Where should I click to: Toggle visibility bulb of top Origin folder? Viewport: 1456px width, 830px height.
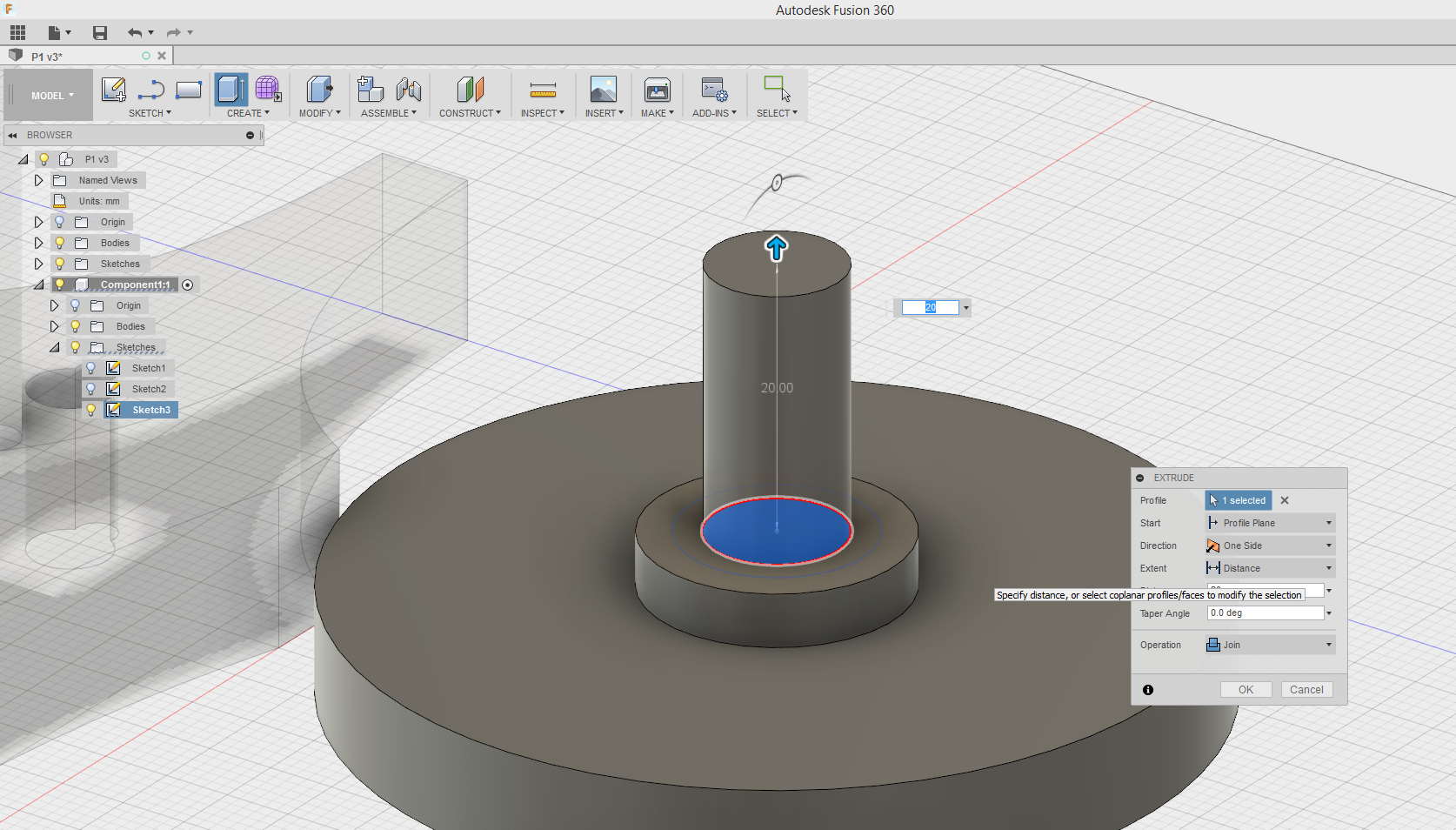pyautogui.click(x=60, y=222)
